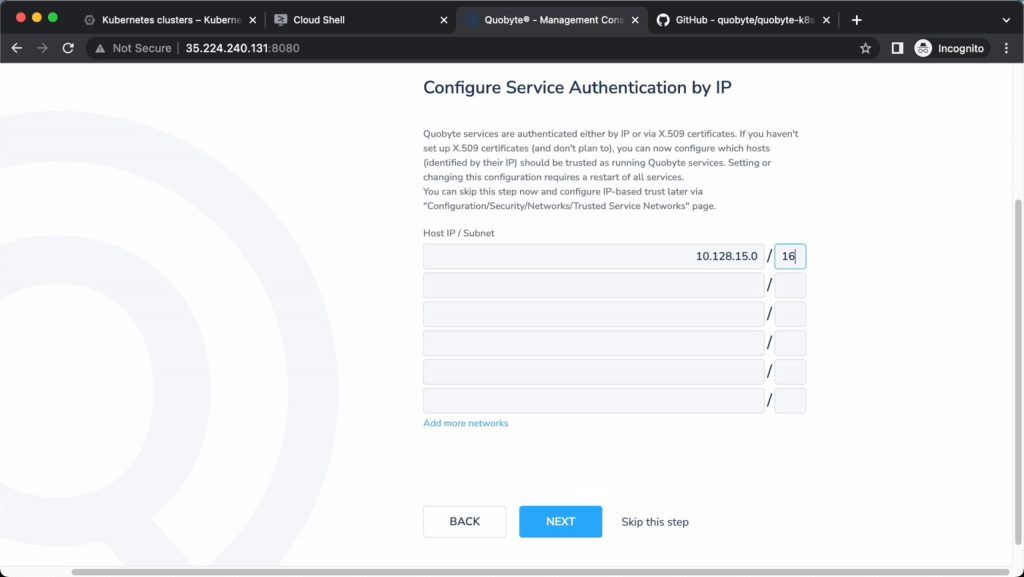1024x577 pixels.
Task: Close the Quobyte Management Console tab
Action: click(x=635, y=20)
